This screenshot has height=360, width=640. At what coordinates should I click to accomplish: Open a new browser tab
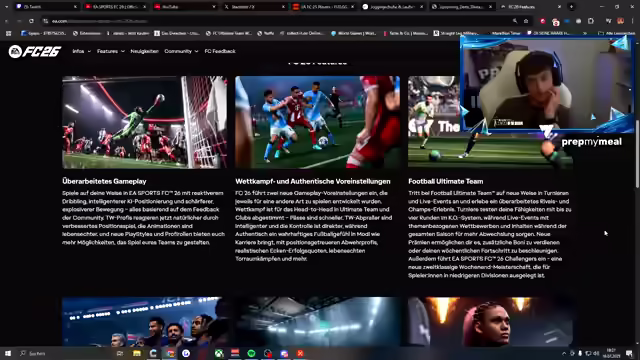click(x=571, y=7)
